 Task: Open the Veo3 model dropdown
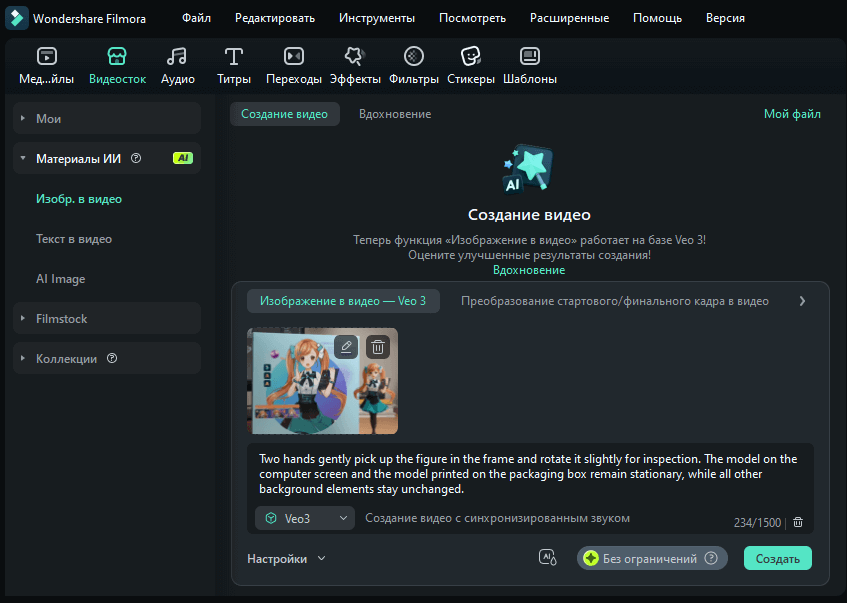pos(305,518)
